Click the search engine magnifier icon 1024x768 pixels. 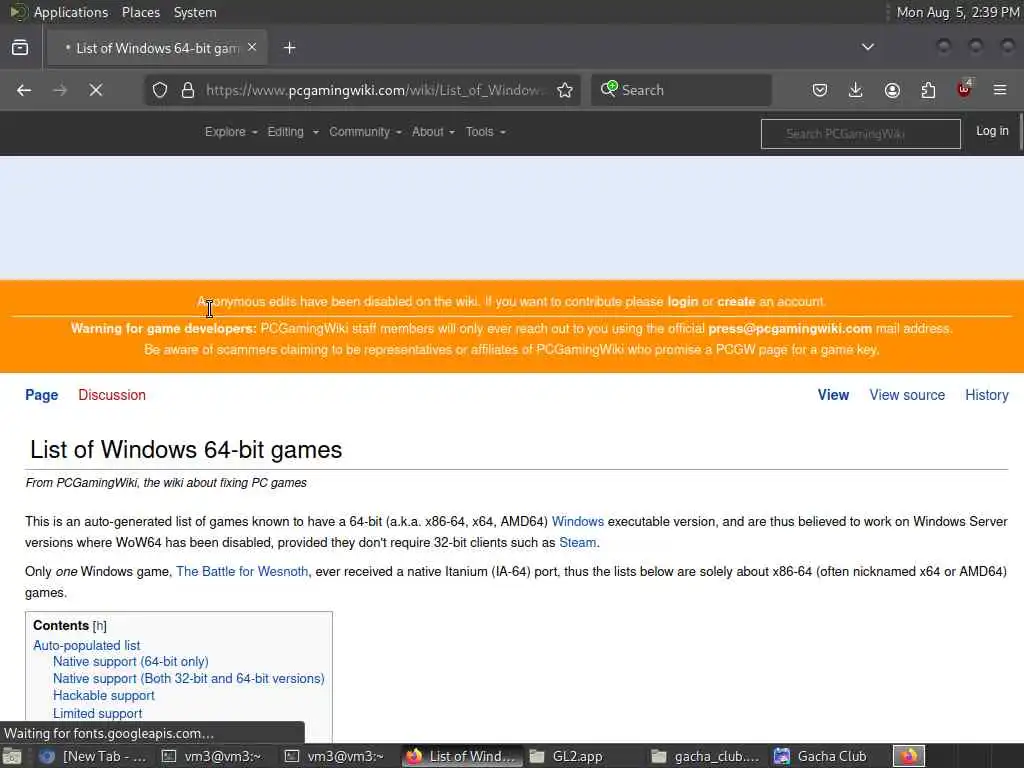click(609, 89)
